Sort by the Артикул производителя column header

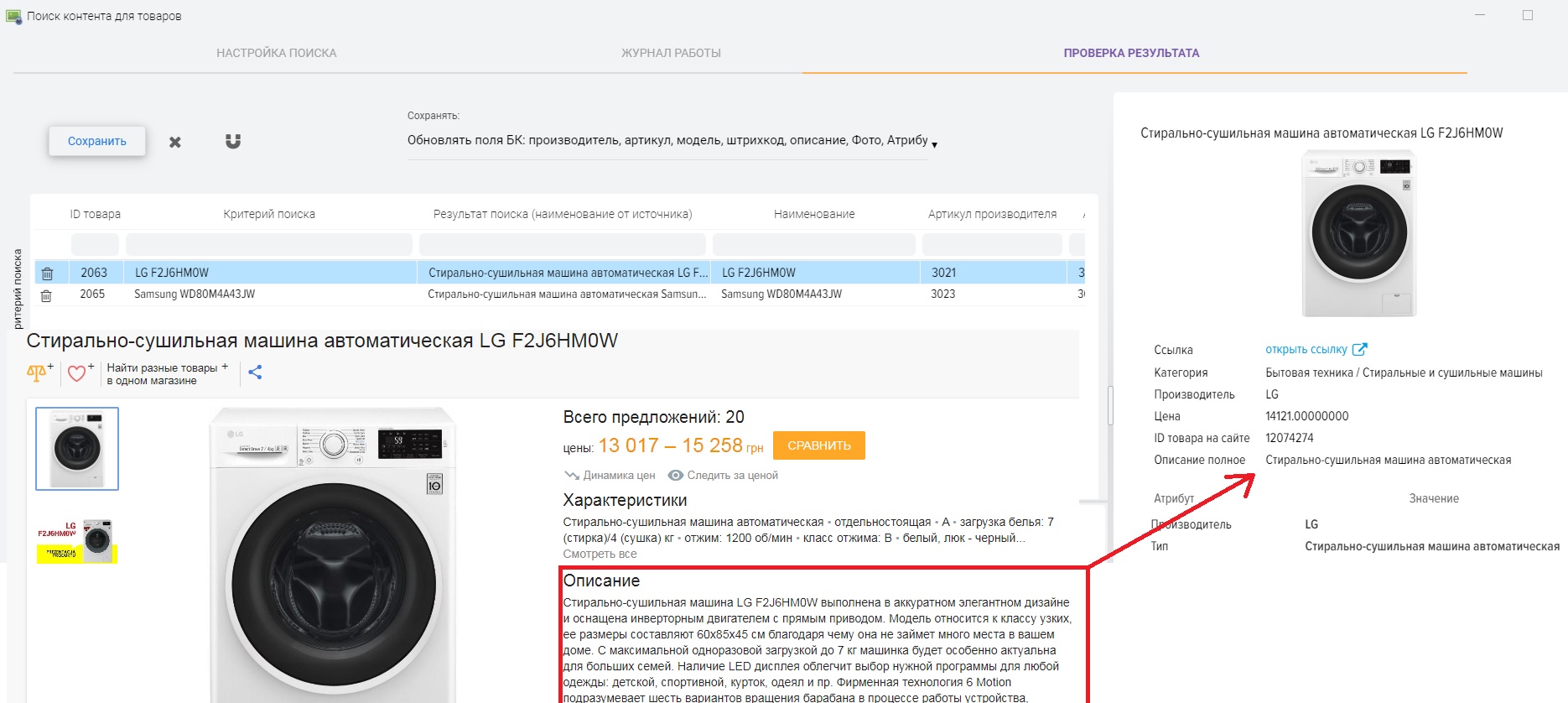[992, 214]
